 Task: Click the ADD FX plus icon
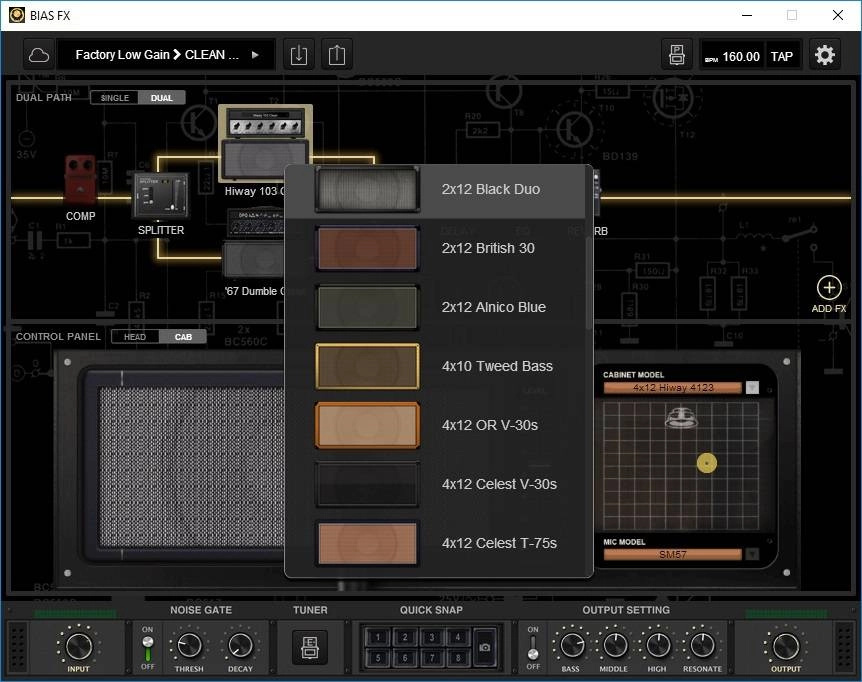829,287
